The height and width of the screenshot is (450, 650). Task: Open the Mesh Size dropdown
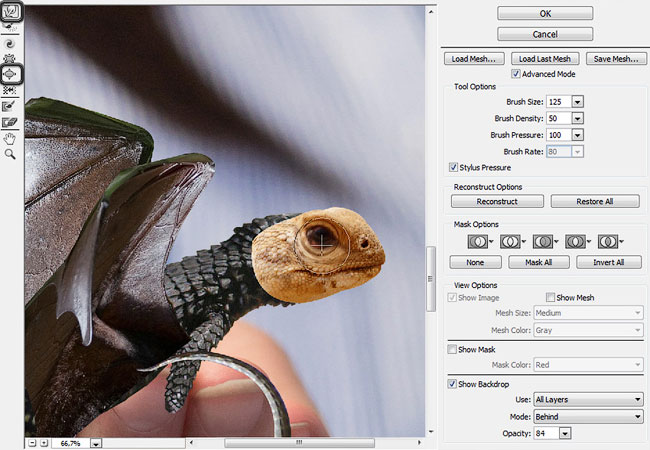pyautogui.click(x=588, y=313)
